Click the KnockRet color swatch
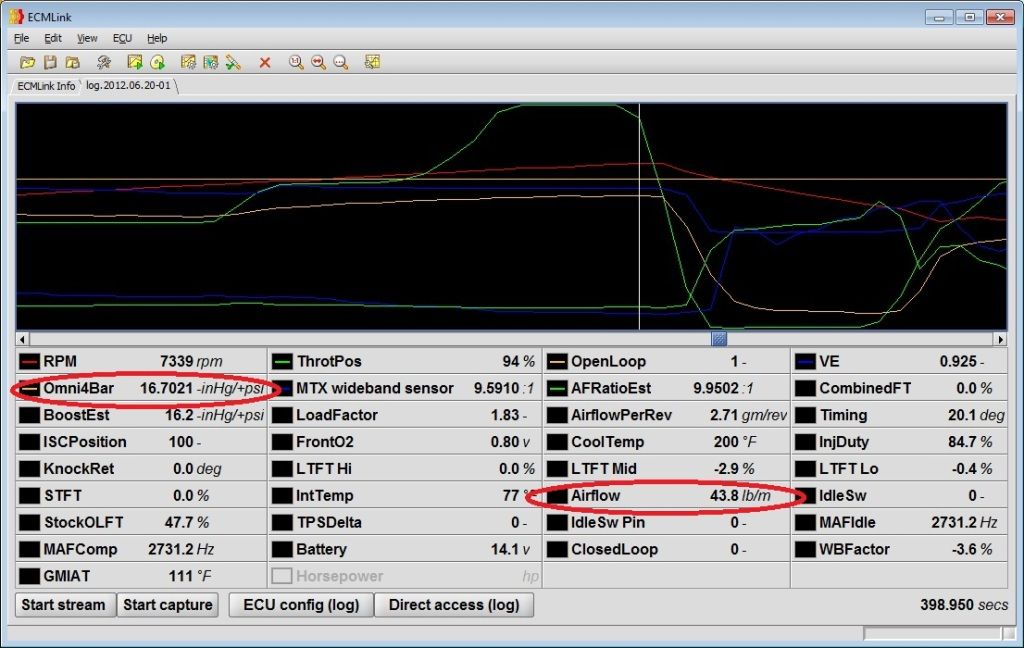This screenshot has width=1024, height=648. click(x=29, y=468)
